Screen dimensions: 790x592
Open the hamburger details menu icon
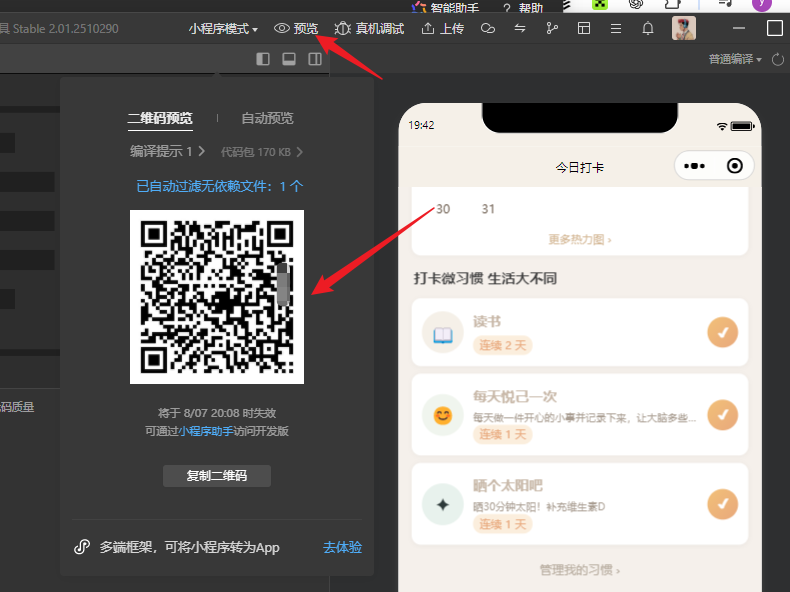(616, 29)
